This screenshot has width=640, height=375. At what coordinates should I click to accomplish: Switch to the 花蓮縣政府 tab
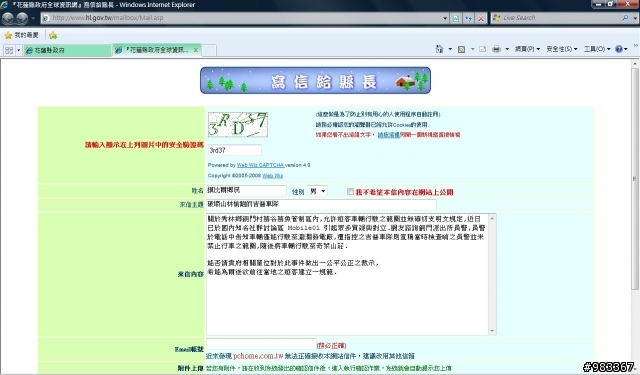[67, 50]
